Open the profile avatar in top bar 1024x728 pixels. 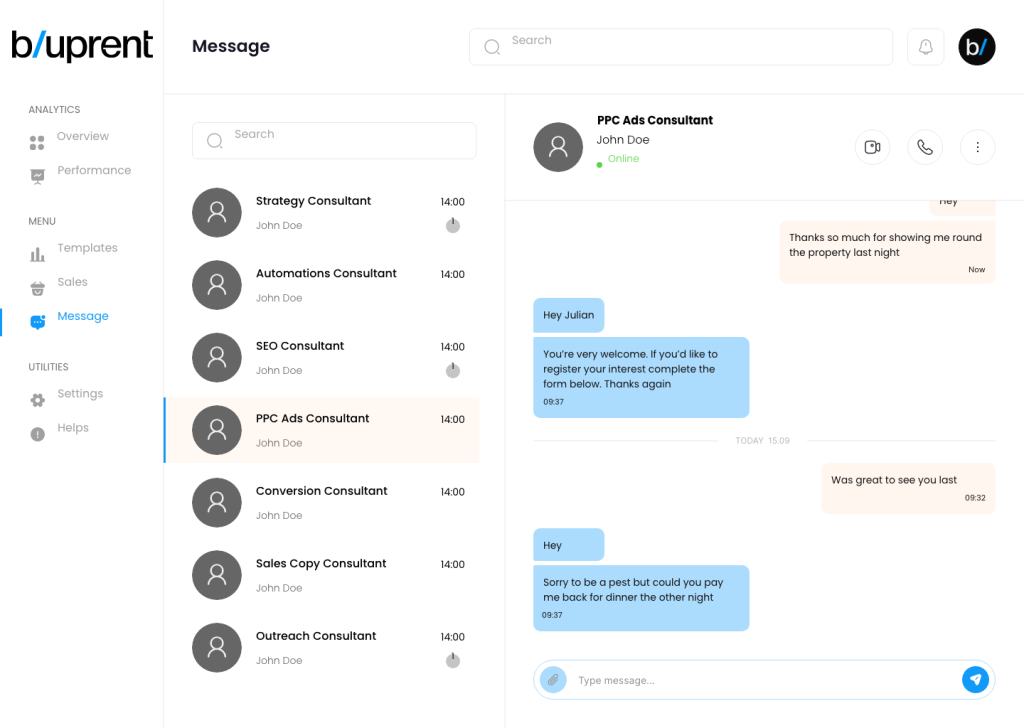pos(977,47)
